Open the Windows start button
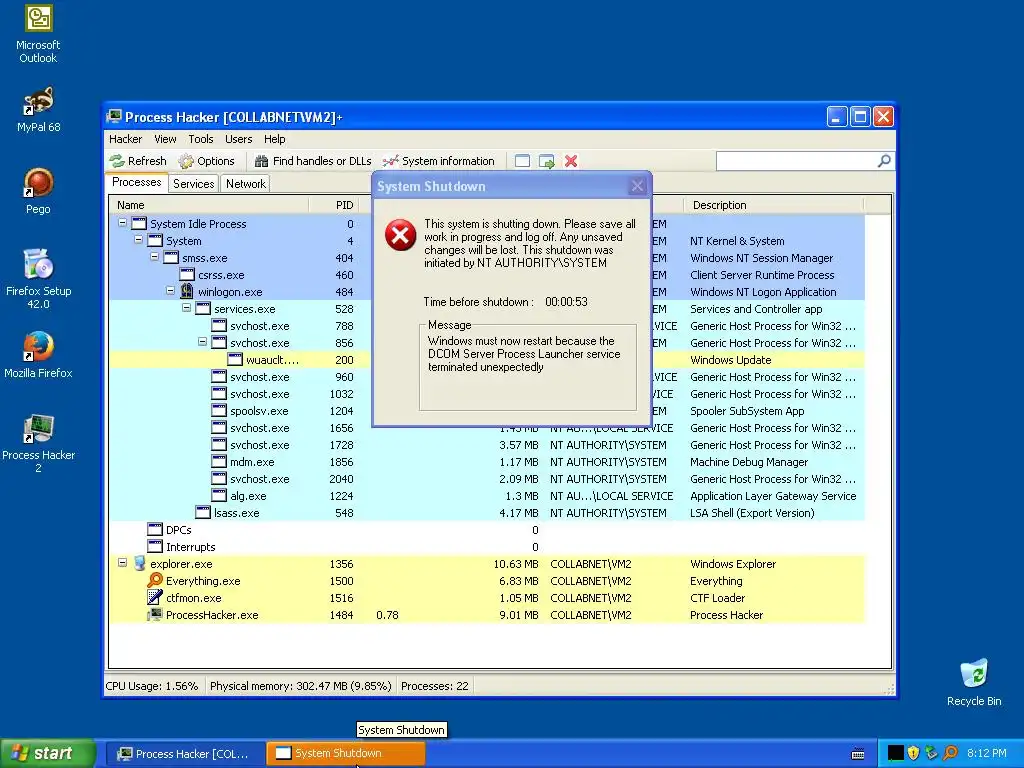The height and width of the screenshot is (768, 1024). point(47,753)
